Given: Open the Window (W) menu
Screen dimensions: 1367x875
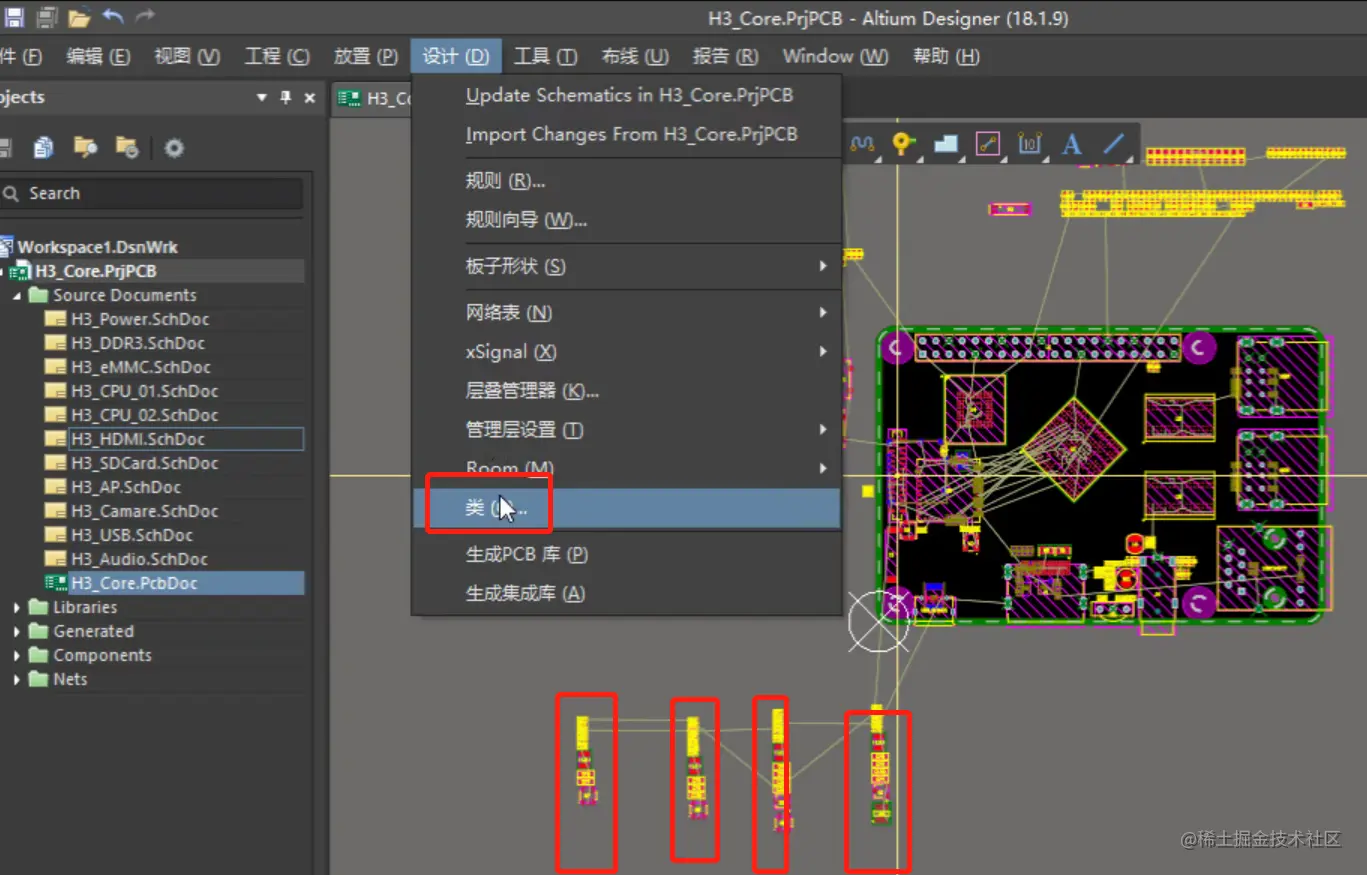Looking at the screenshot, I should click(835, 56).
